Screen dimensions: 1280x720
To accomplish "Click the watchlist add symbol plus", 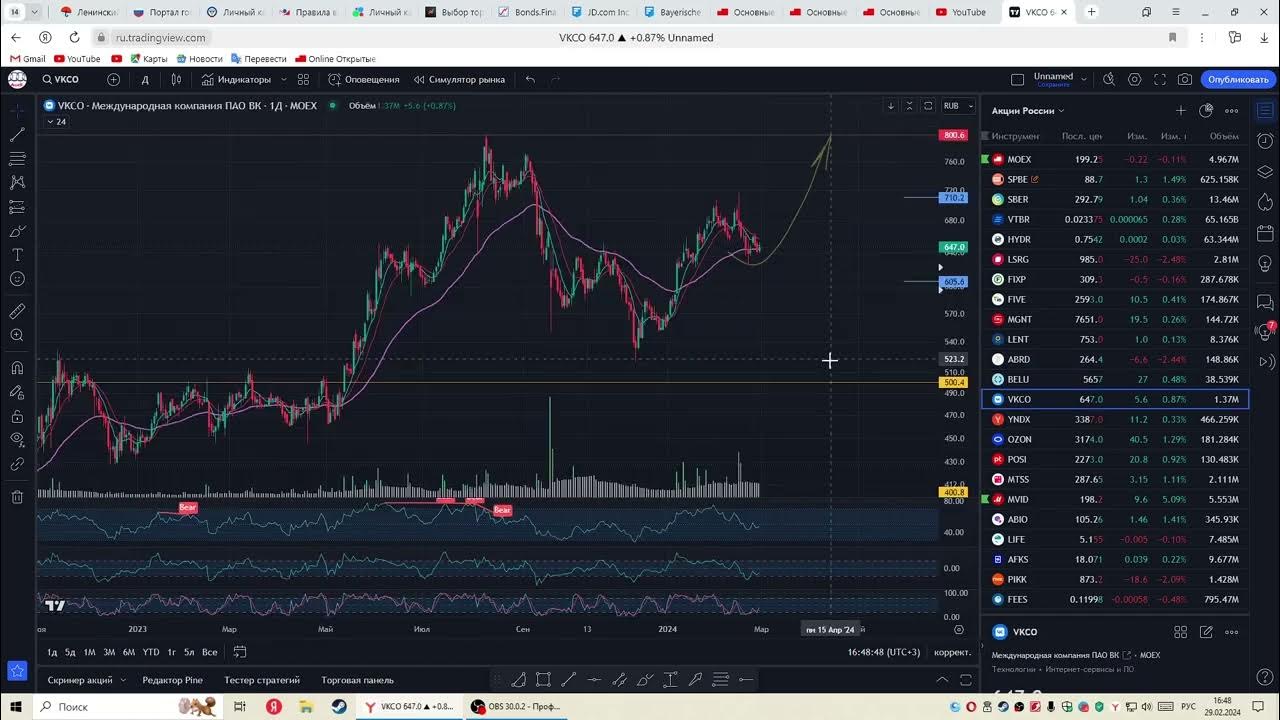I will click(x=1181, y=110).
